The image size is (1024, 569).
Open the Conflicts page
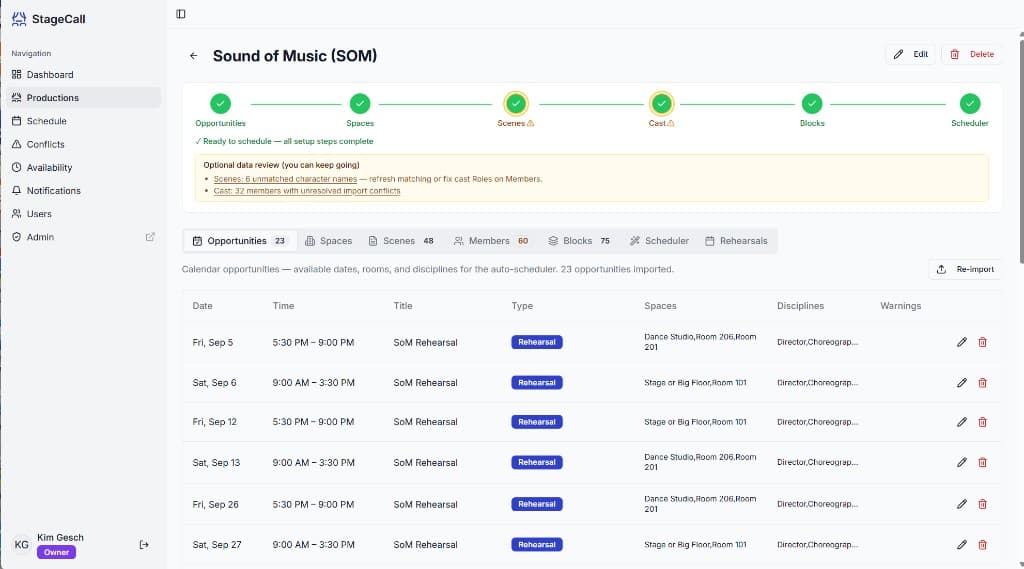coord(84,144)
